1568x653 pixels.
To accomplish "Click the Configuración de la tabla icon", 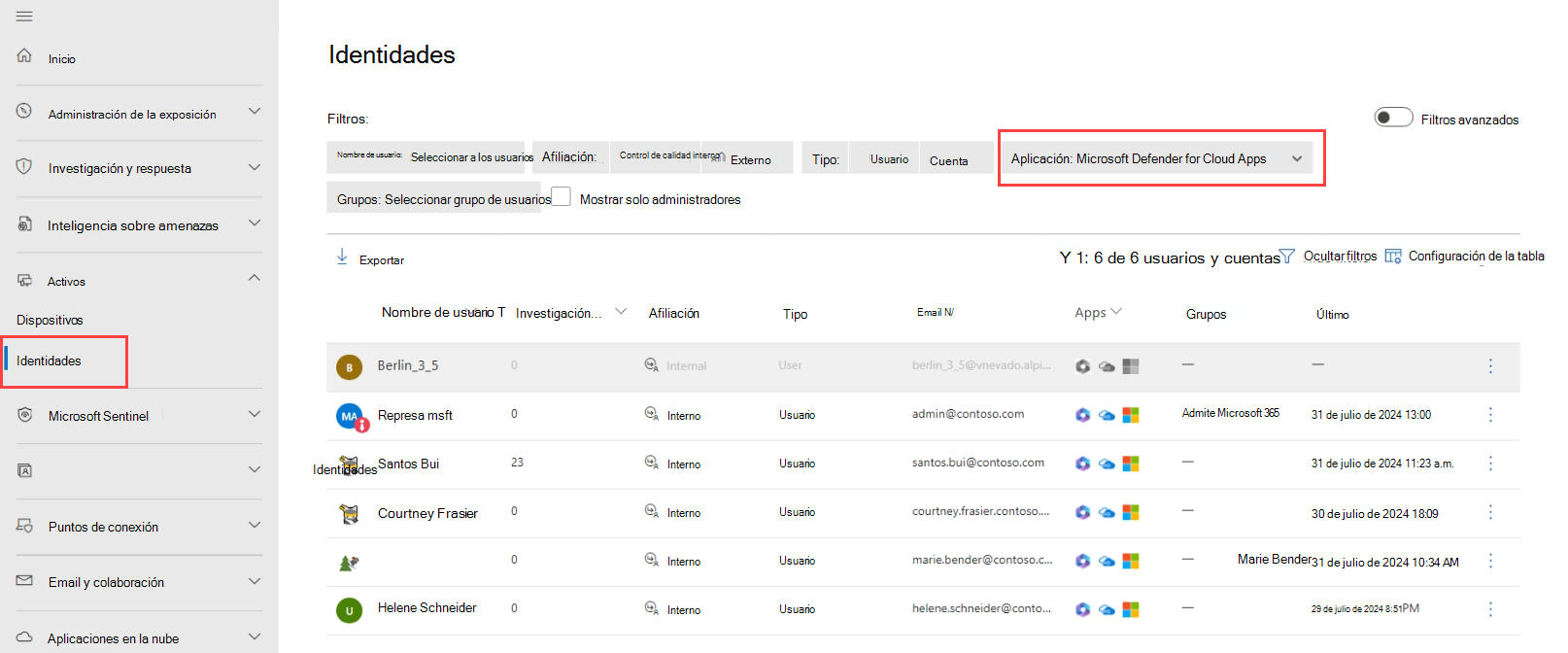I will (1393, 256).
